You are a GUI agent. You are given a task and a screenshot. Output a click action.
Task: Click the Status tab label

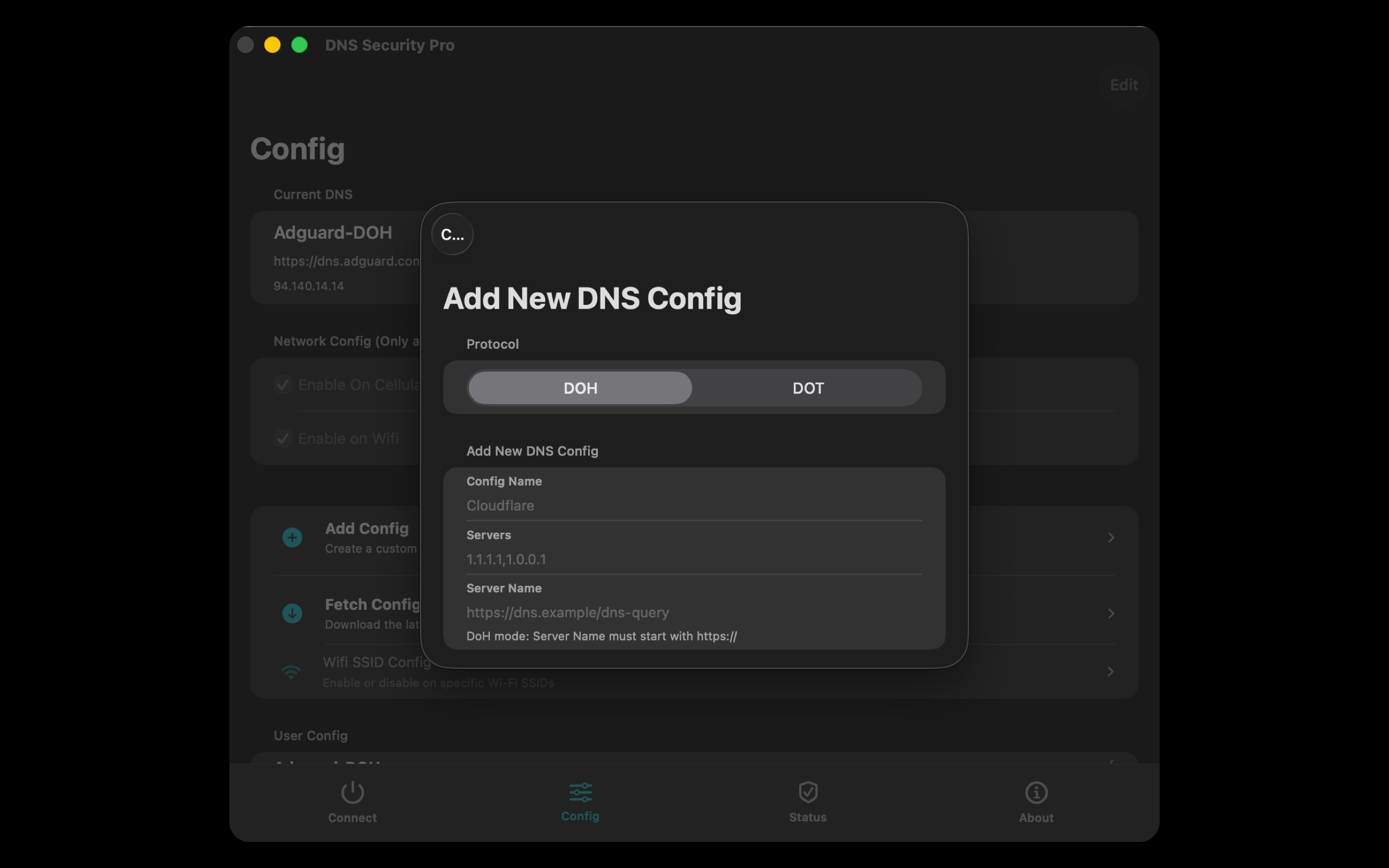[807, 817]
